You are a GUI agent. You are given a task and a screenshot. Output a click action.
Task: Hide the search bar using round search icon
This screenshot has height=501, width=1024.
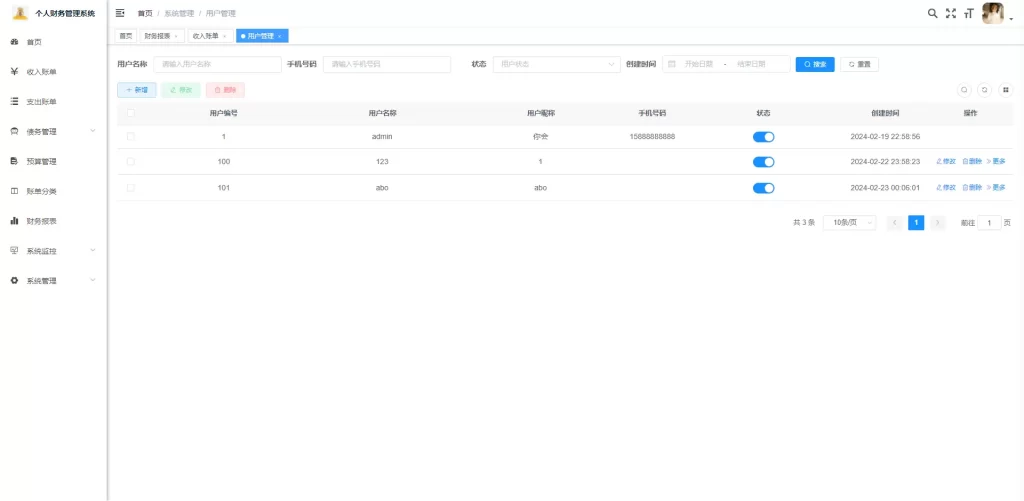click(965, 89)
